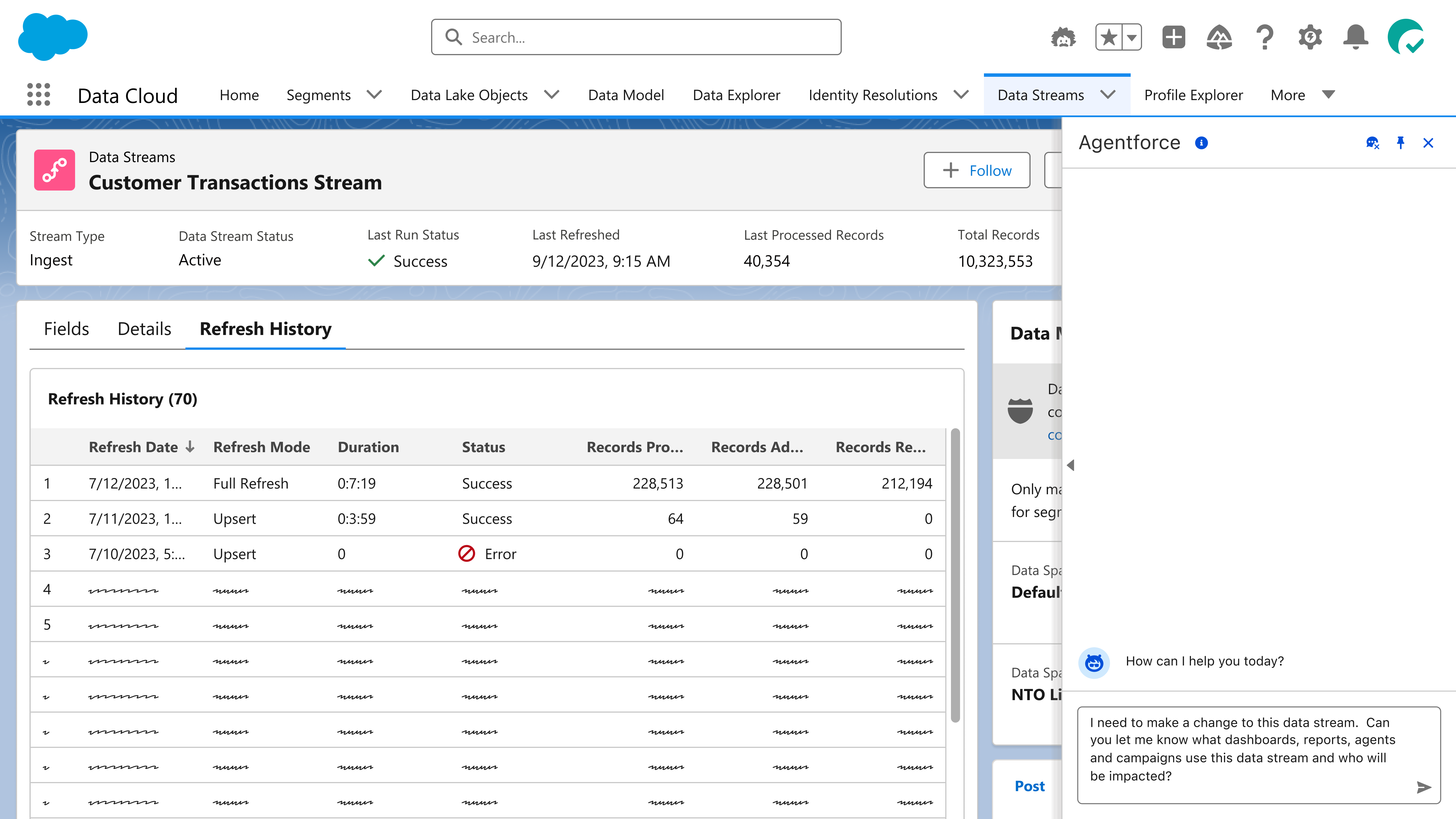
Task: Click the Full Refresh mode cell
Action: click(251, 484)
